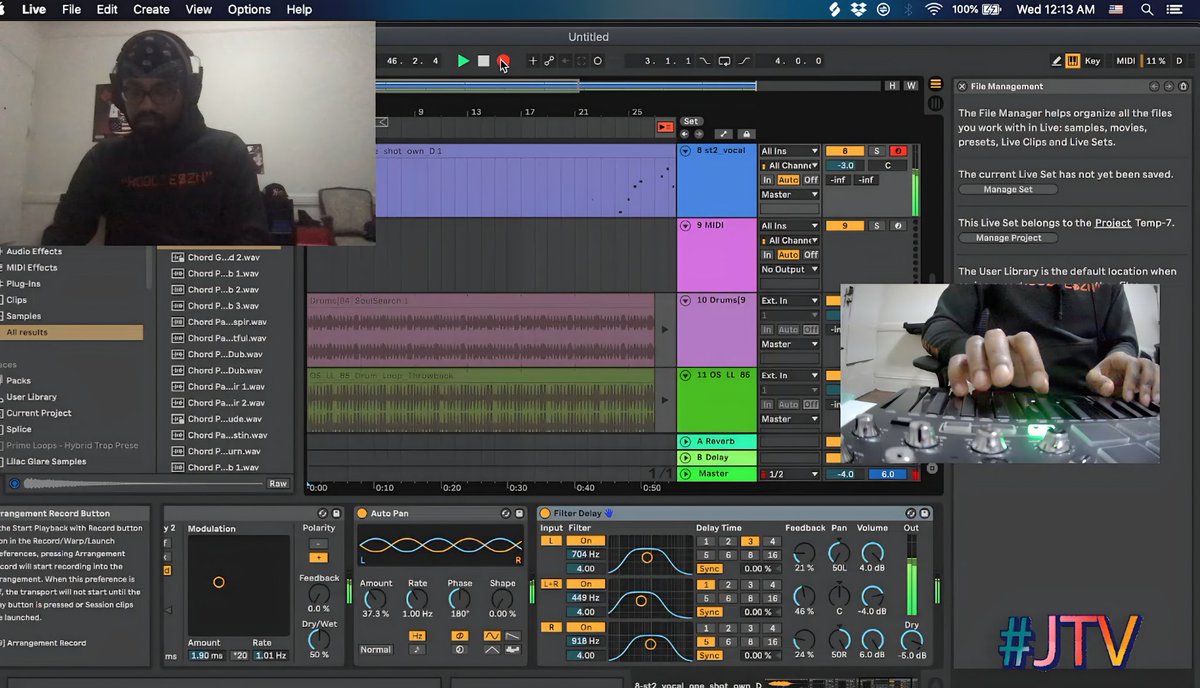Screen dimensions: 1200x688
Task: Open the Project link in File Management
Action: point(1112,223)
